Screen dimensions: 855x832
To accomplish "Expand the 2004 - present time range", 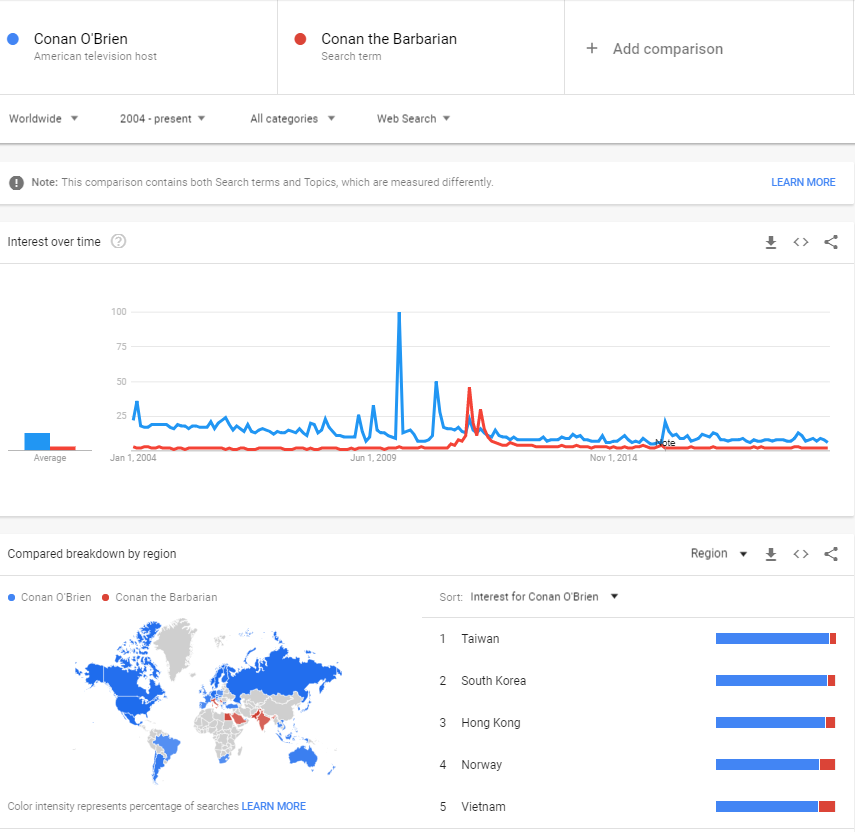I will 162,119.
